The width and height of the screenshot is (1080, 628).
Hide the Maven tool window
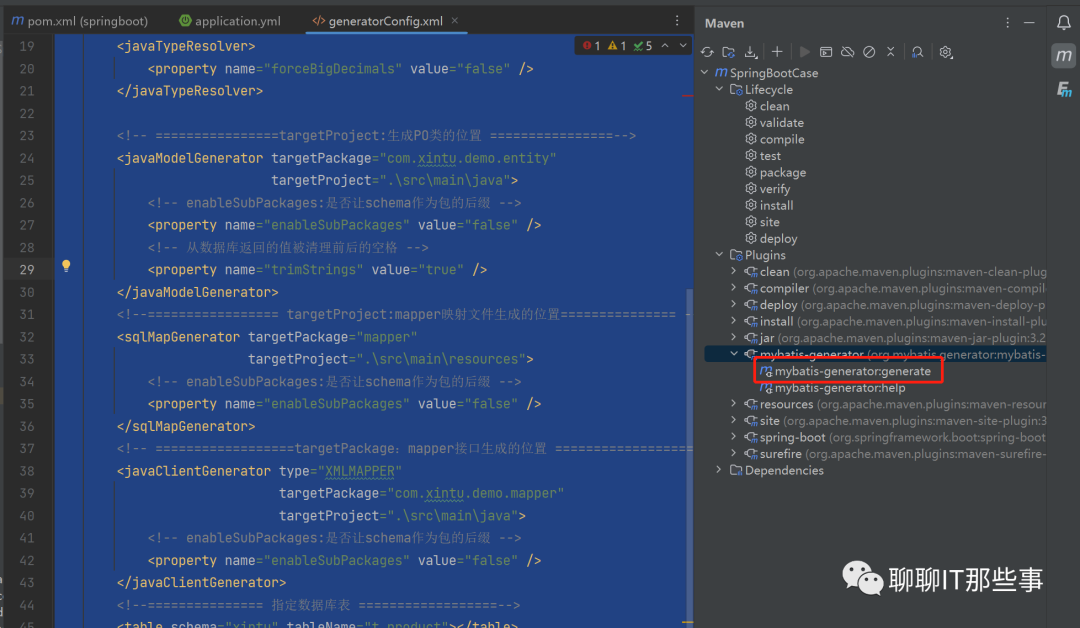point(1029,23)
